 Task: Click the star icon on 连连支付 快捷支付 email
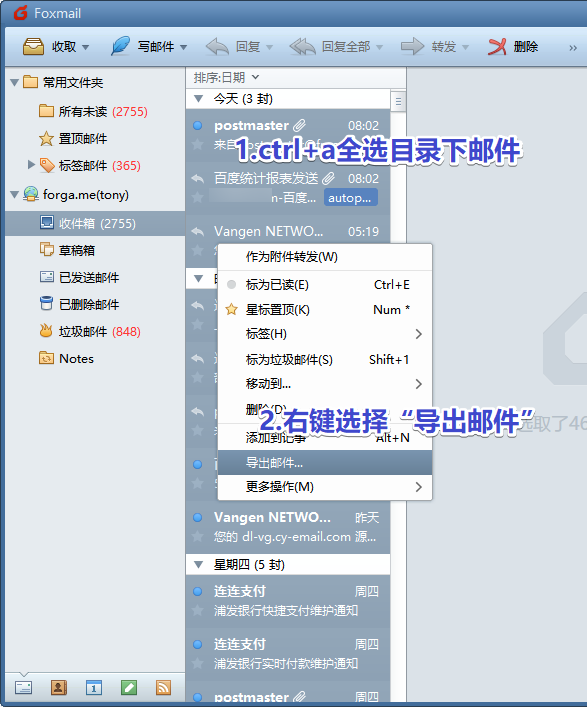pyautogui.click(x=197, y=611)
